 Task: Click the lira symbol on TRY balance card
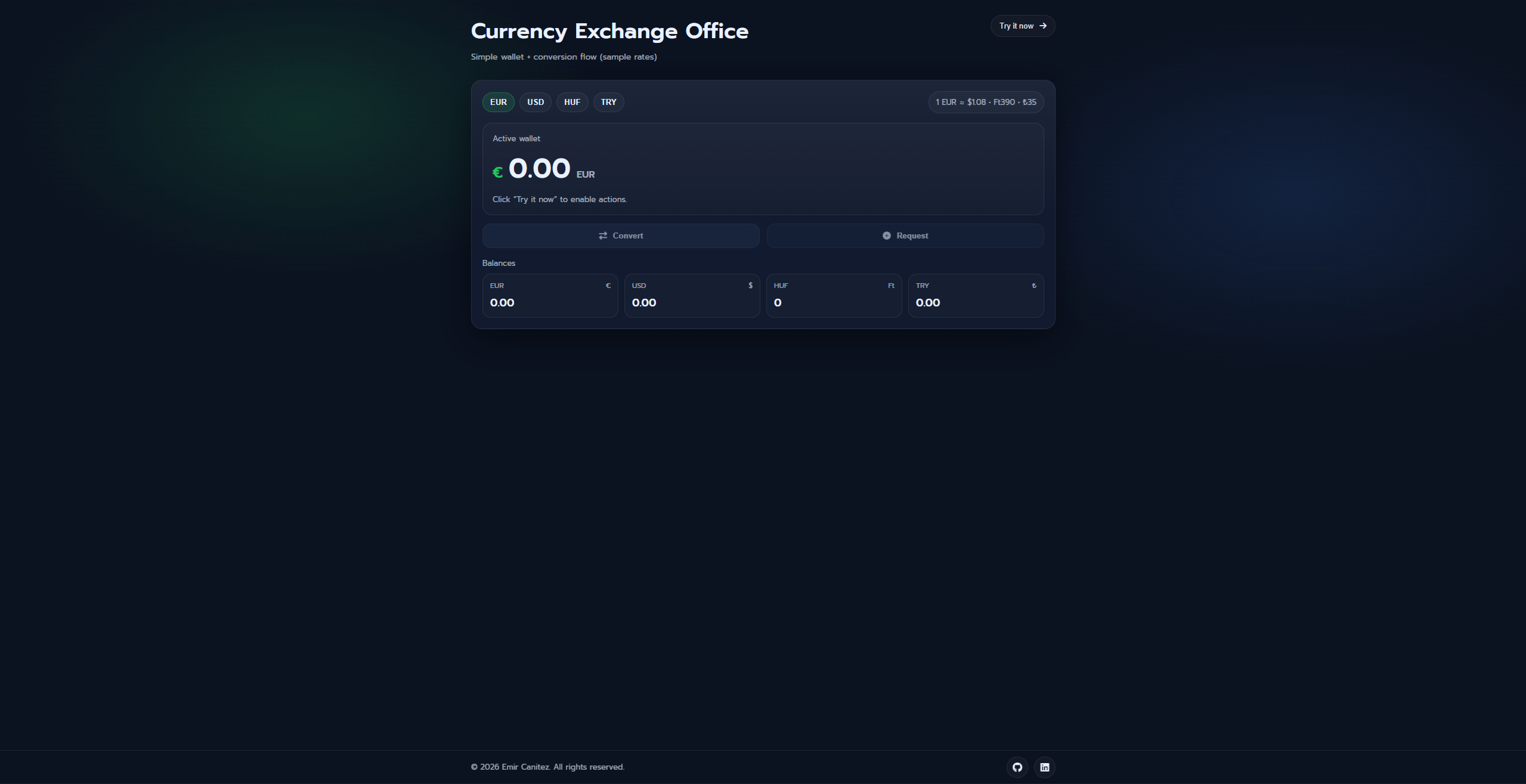pyautogui.click(x=1033, y=285)
